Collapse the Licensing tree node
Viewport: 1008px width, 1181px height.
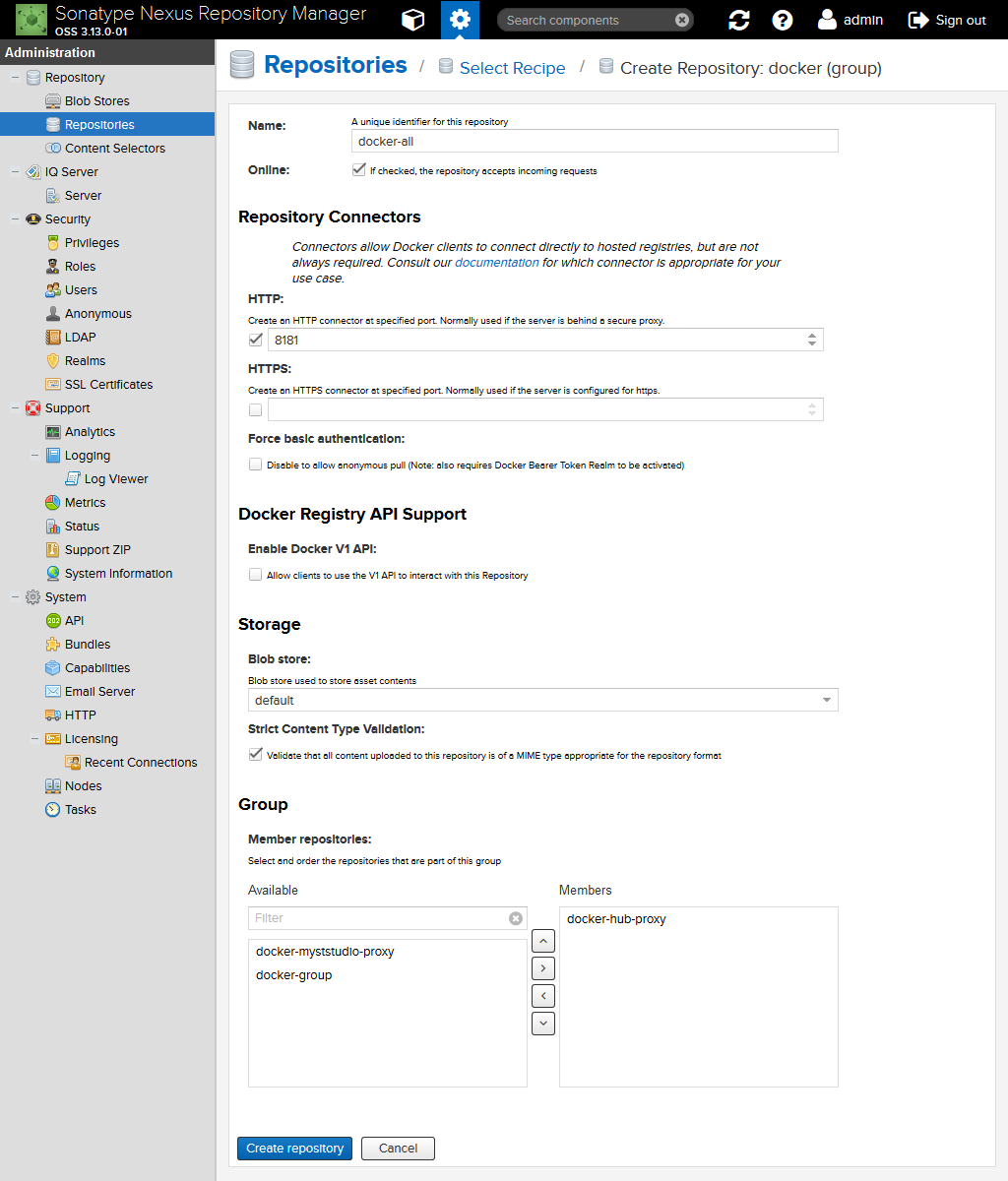click(34, 739)
